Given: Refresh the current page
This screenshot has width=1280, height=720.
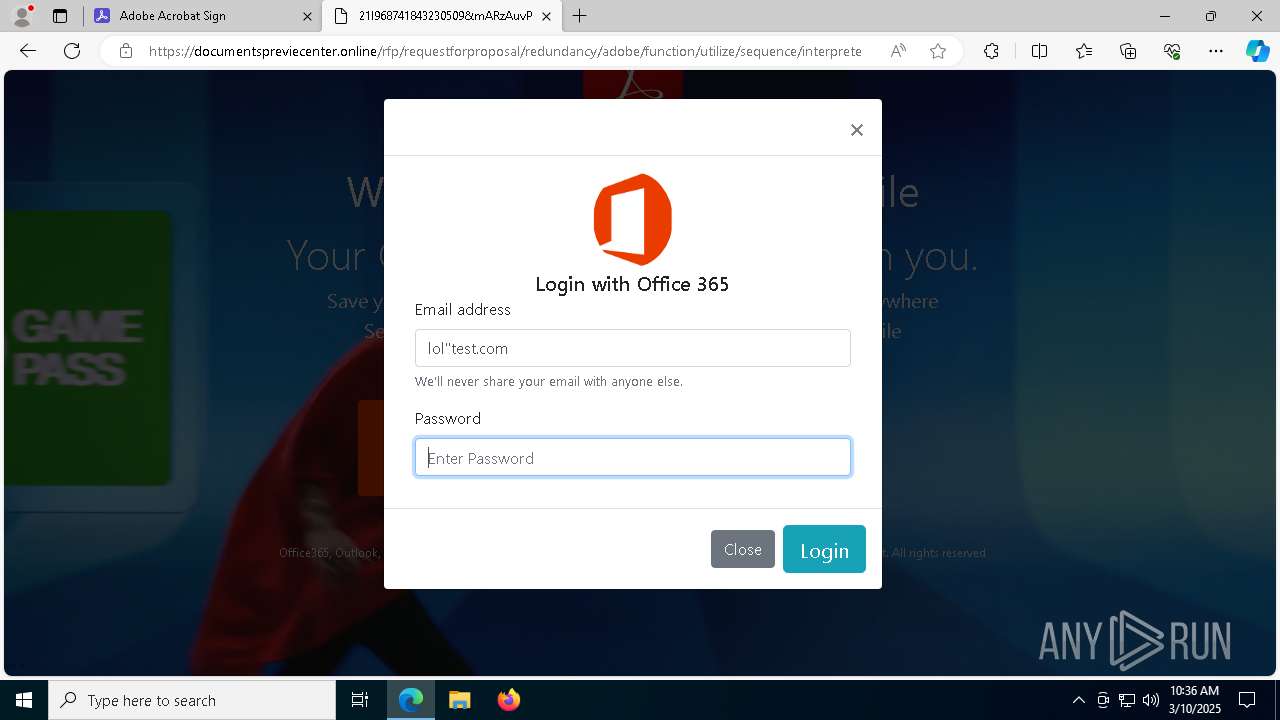Looking at the screenshot, I should 72,51.
